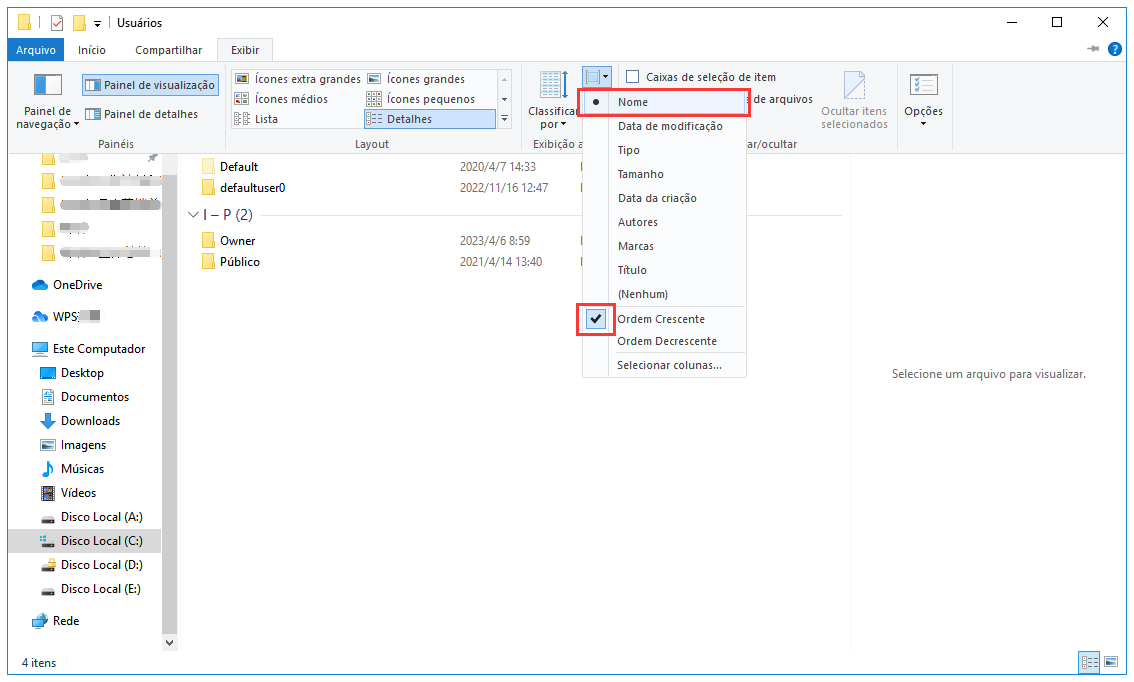Open the Owner folder

coord(237,241)
